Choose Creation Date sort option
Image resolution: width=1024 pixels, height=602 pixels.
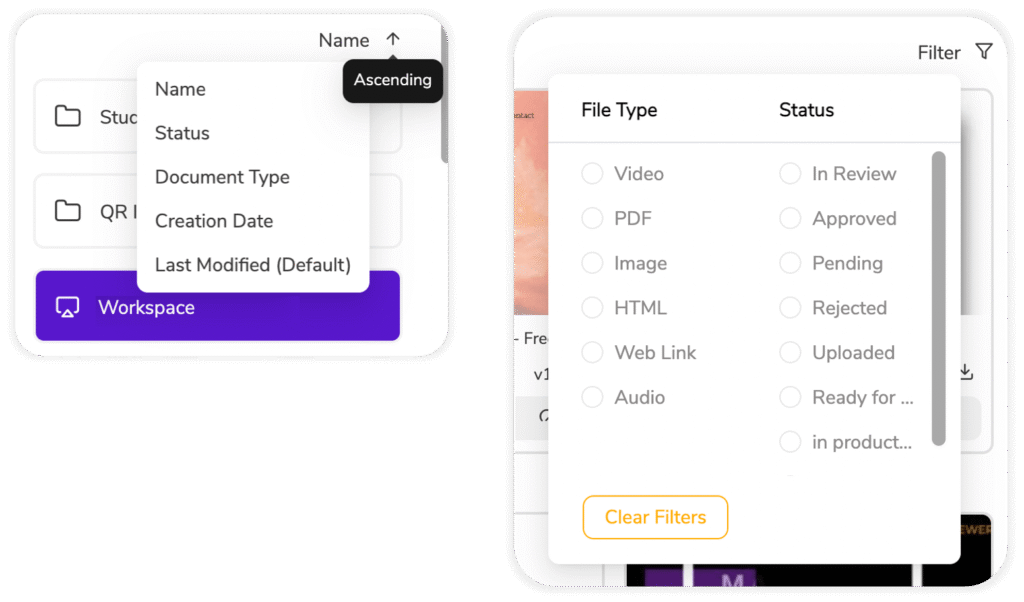pyautogui.click(x=214, y=221)
